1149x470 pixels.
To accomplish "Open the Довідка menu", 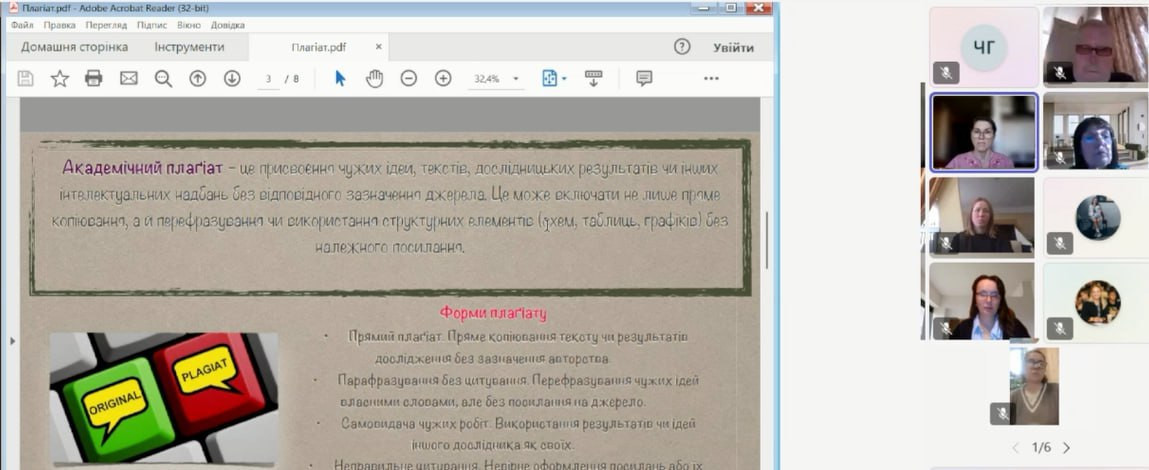I will point(228,25).
